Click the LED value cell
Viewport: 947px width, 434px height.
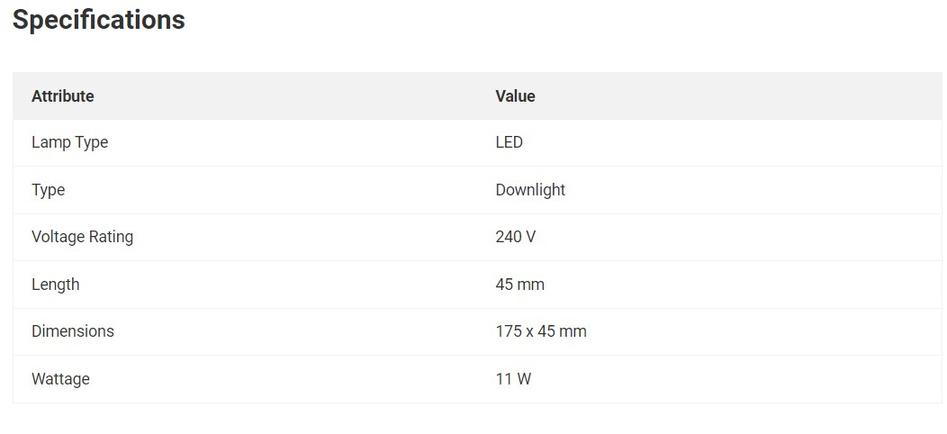(509, 142)
